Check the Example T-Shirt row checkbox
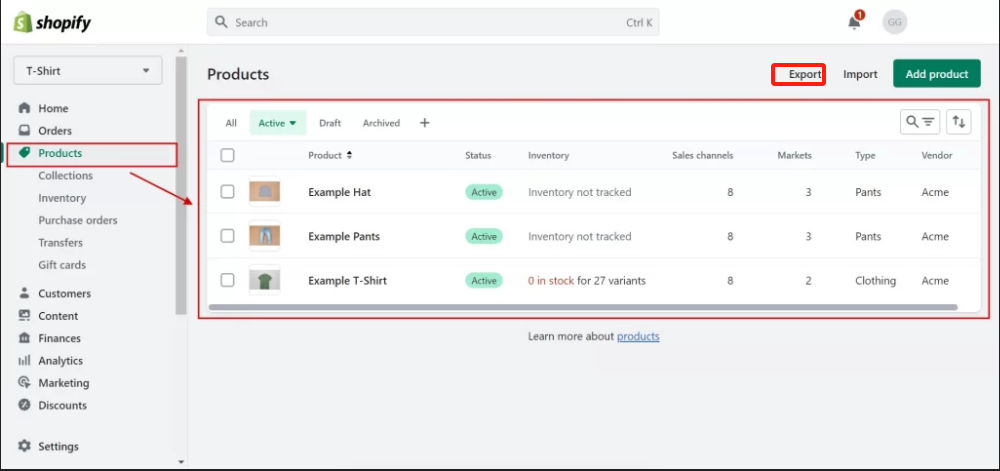The image size is (1000, 471). 228,280
